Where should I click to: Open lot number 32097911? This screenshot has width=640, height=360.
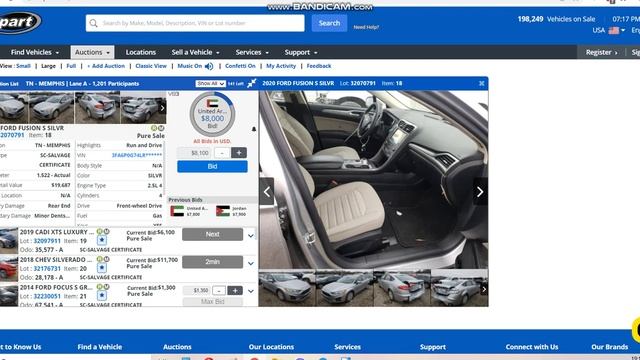[x=47, y=241]
